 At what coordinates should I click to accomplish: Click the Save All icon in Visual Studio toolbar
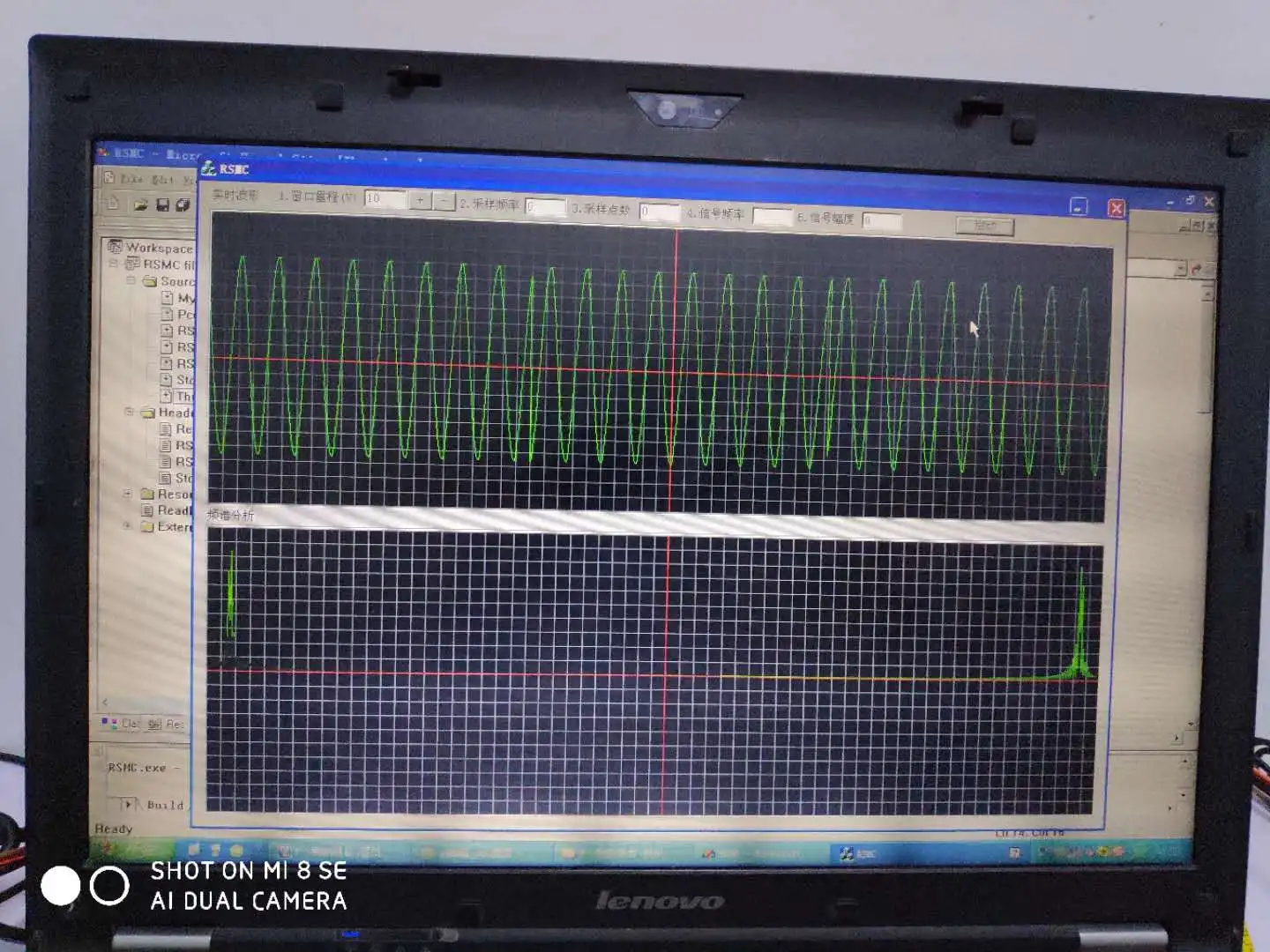(x=183, y=205)
